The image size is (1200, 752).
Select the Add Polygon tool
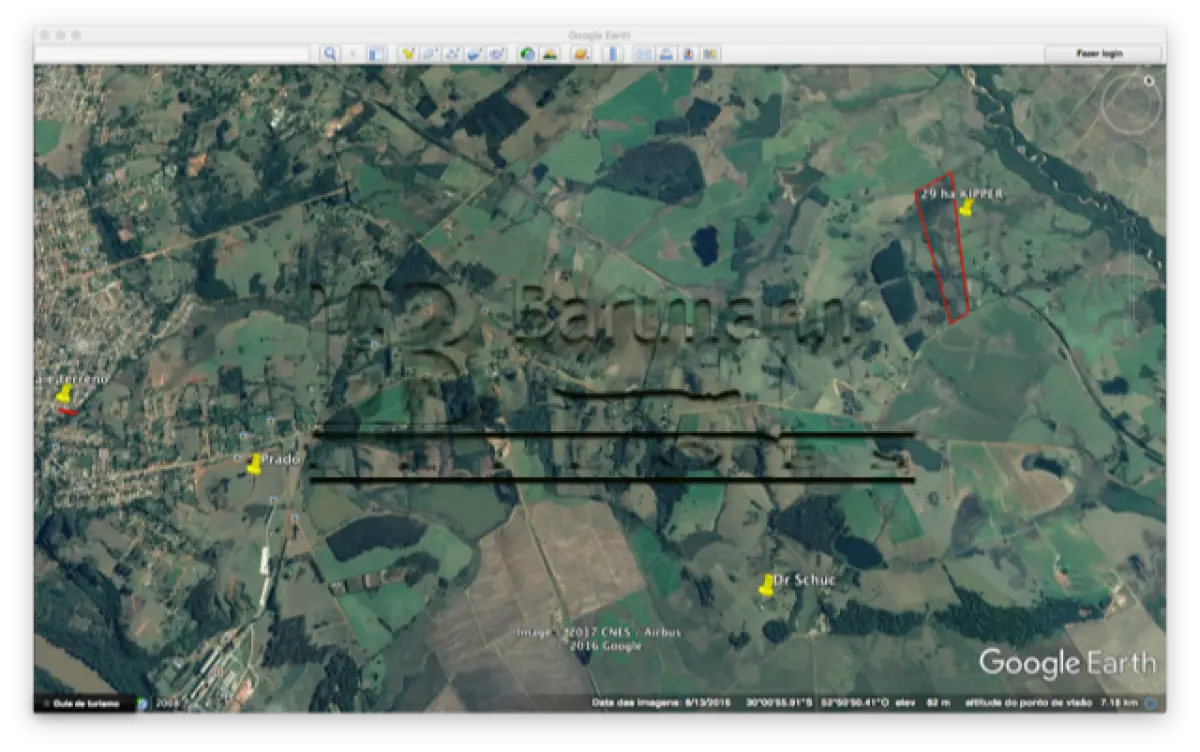coord(430,54)
